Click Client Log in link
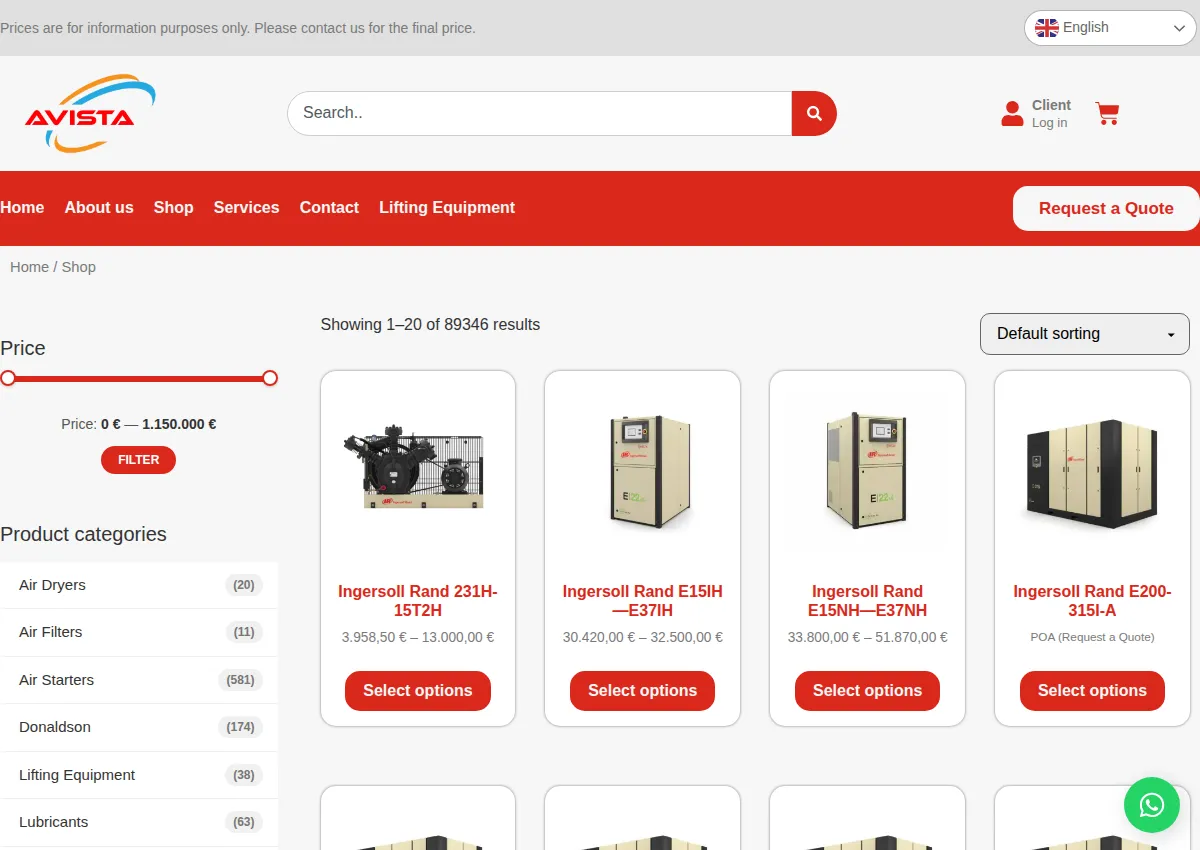The width and height of the screenshot is (1200, 850). point(1051,113)
